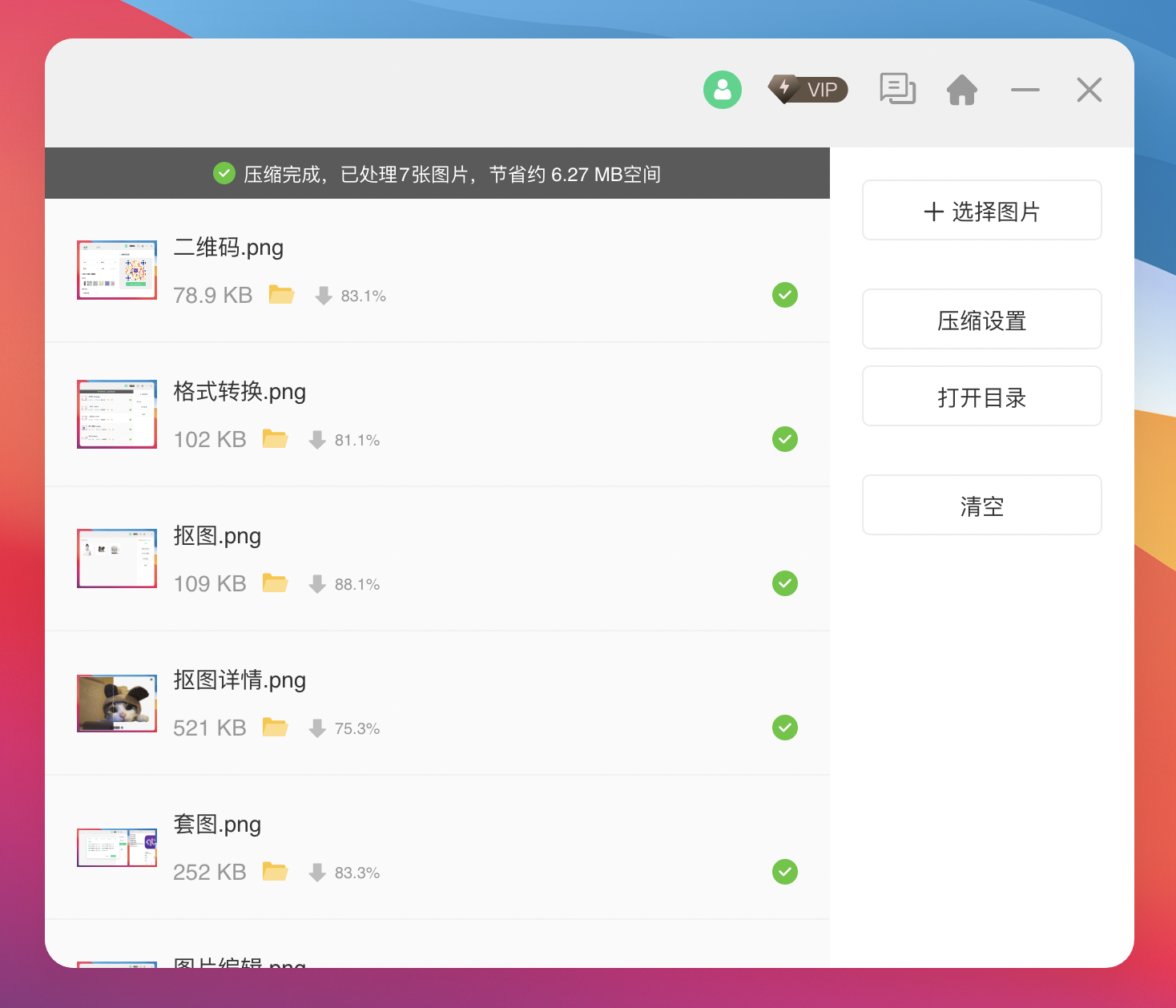This screenshot has width=1176, height=1008.
Task: Click 选择图片 to add images
Action: pos(981,211)
